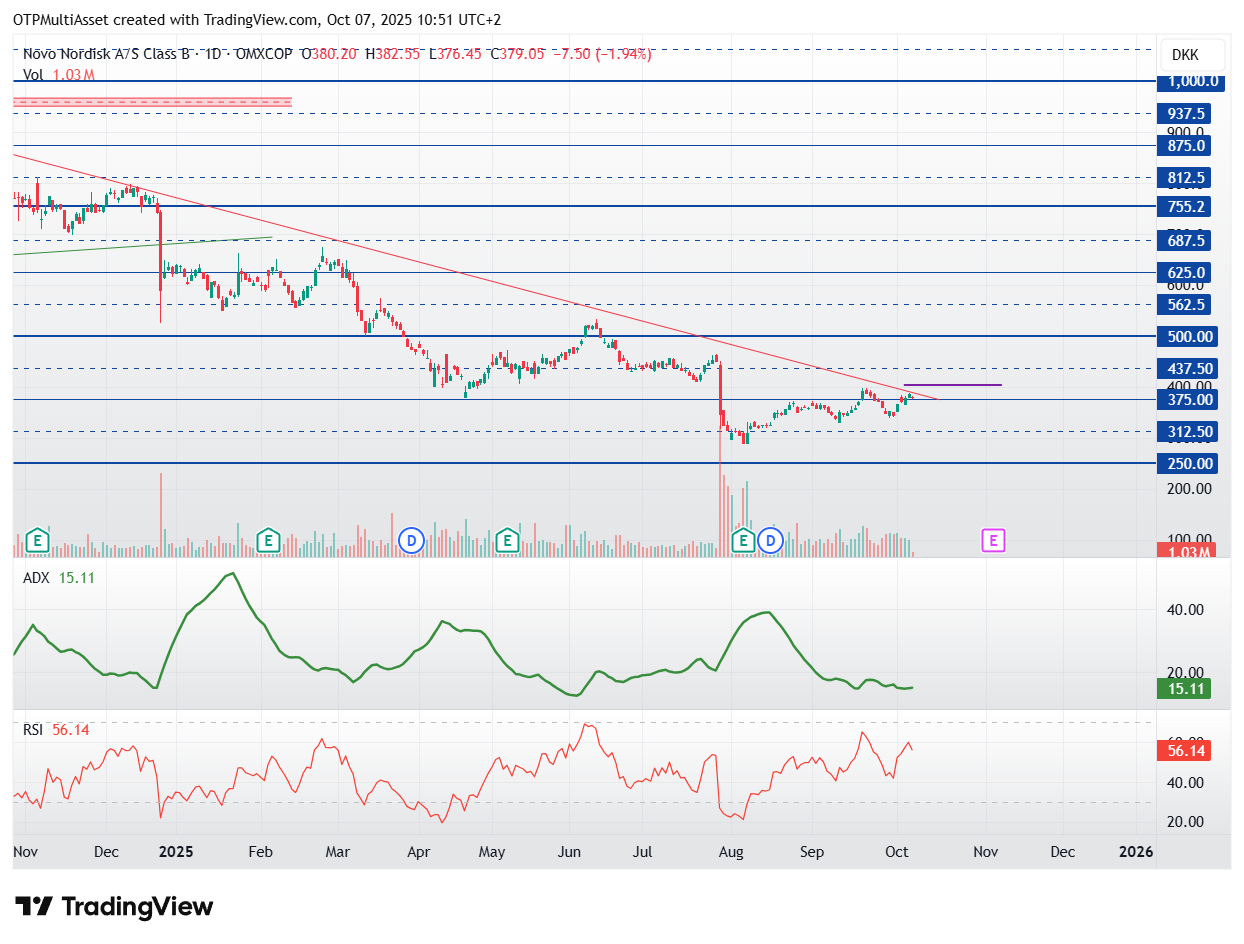Select the purple horizontal line near 400
Screen dimensions: 1244x944
coord(952,385)
